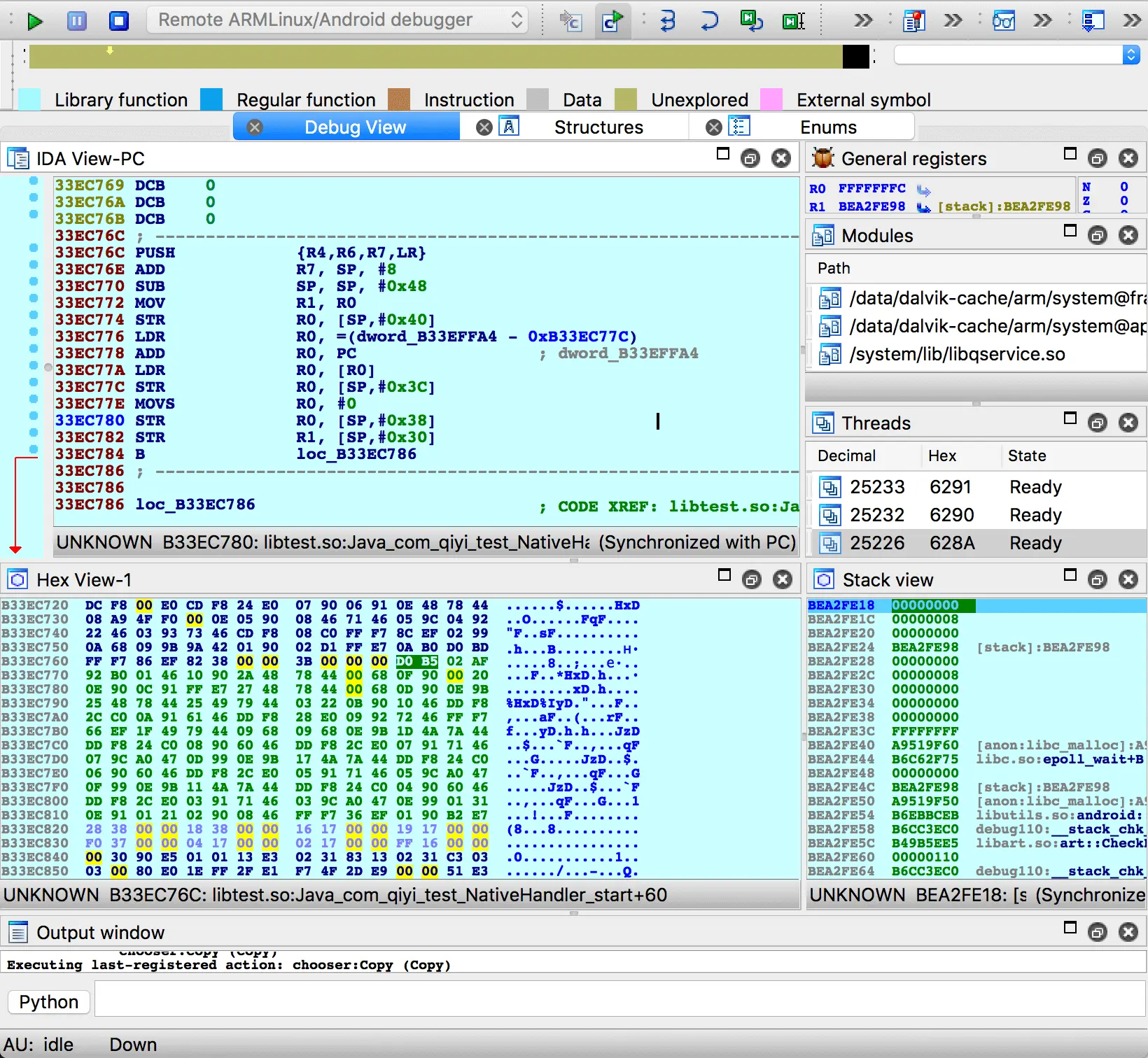Click the Step over icon
This screenshot has height=1058, width=1148.
[x=709, y=21]
